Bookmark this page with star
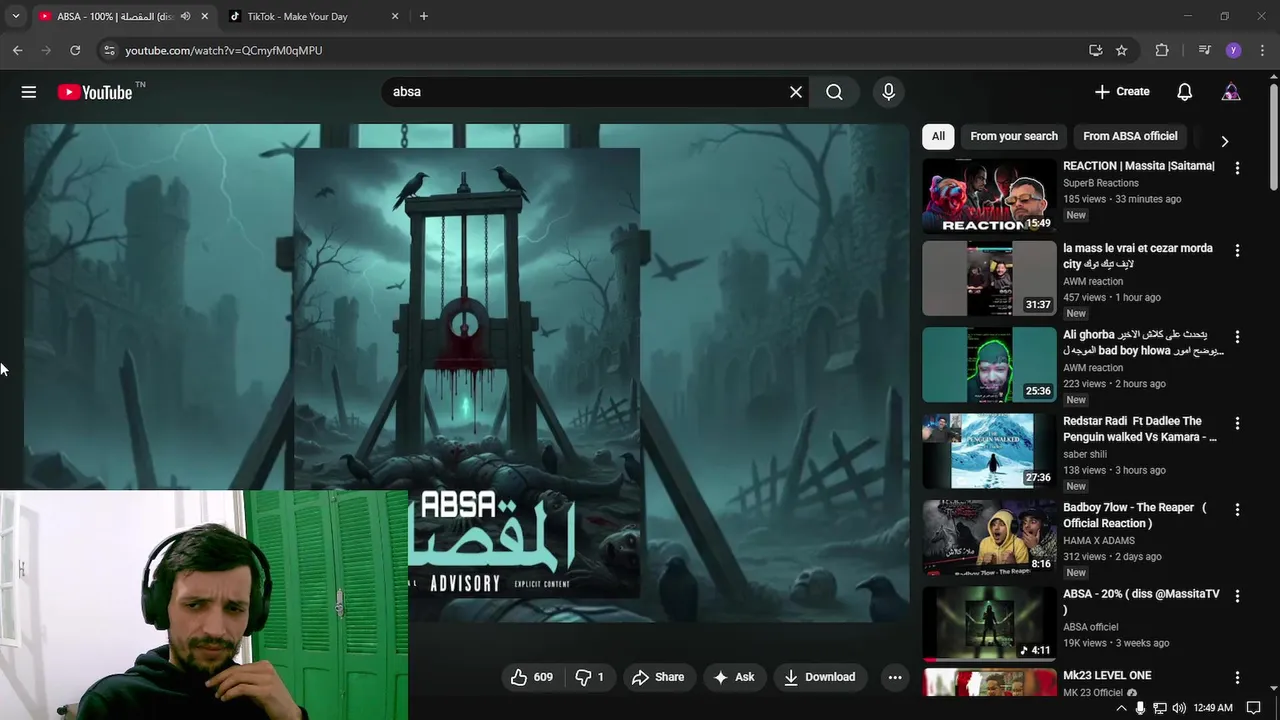The width and height of the screenshot is (1280, 720). click(1122, 50)
